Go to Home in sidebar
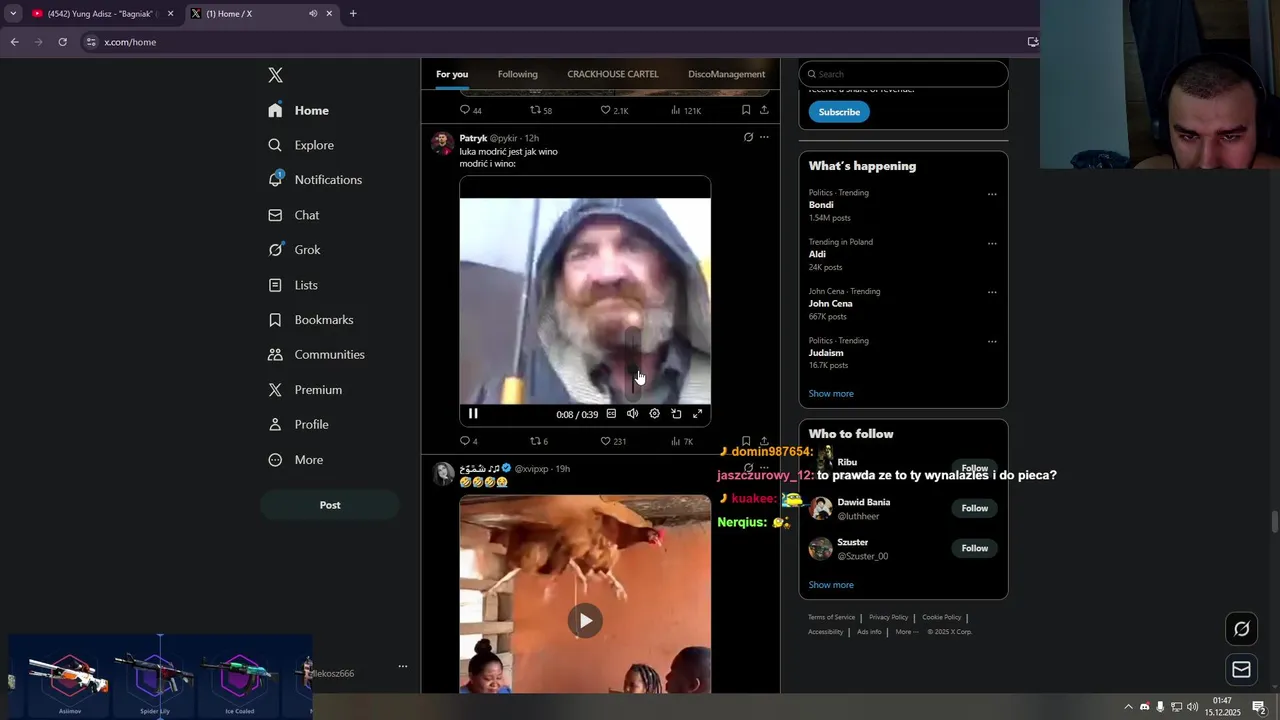1280x720 pixels. (299, 110)
